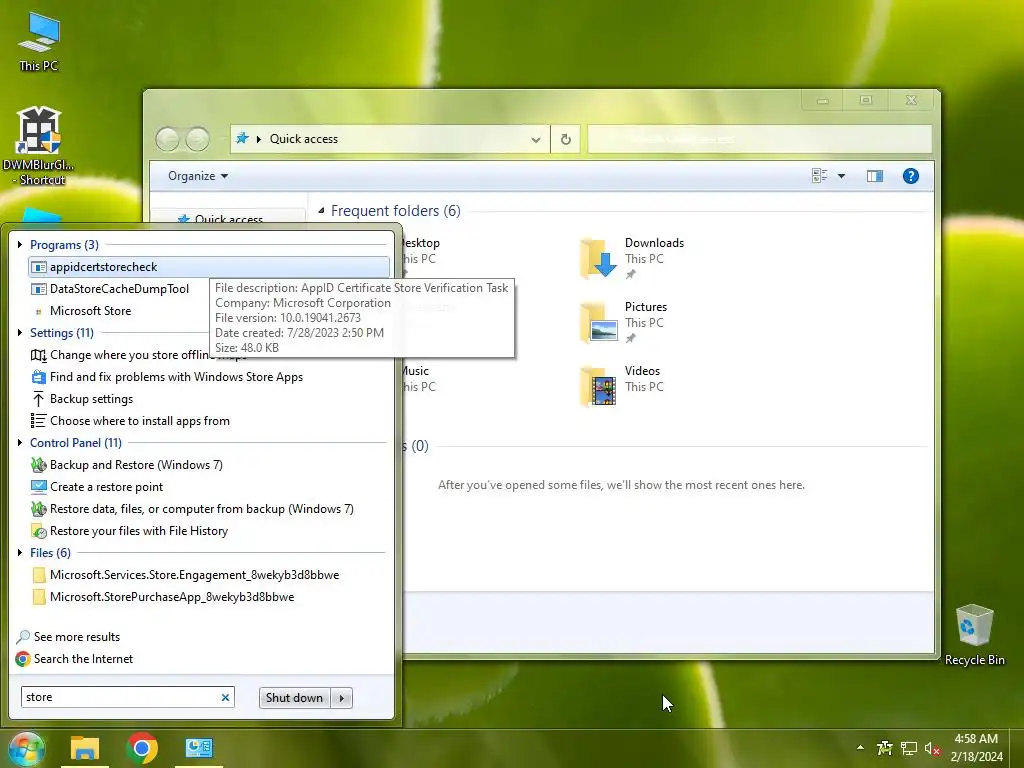The height and width of the screenshot is (768, 1024).
Task: Open the language input tray icon
Action: point(885,748)
